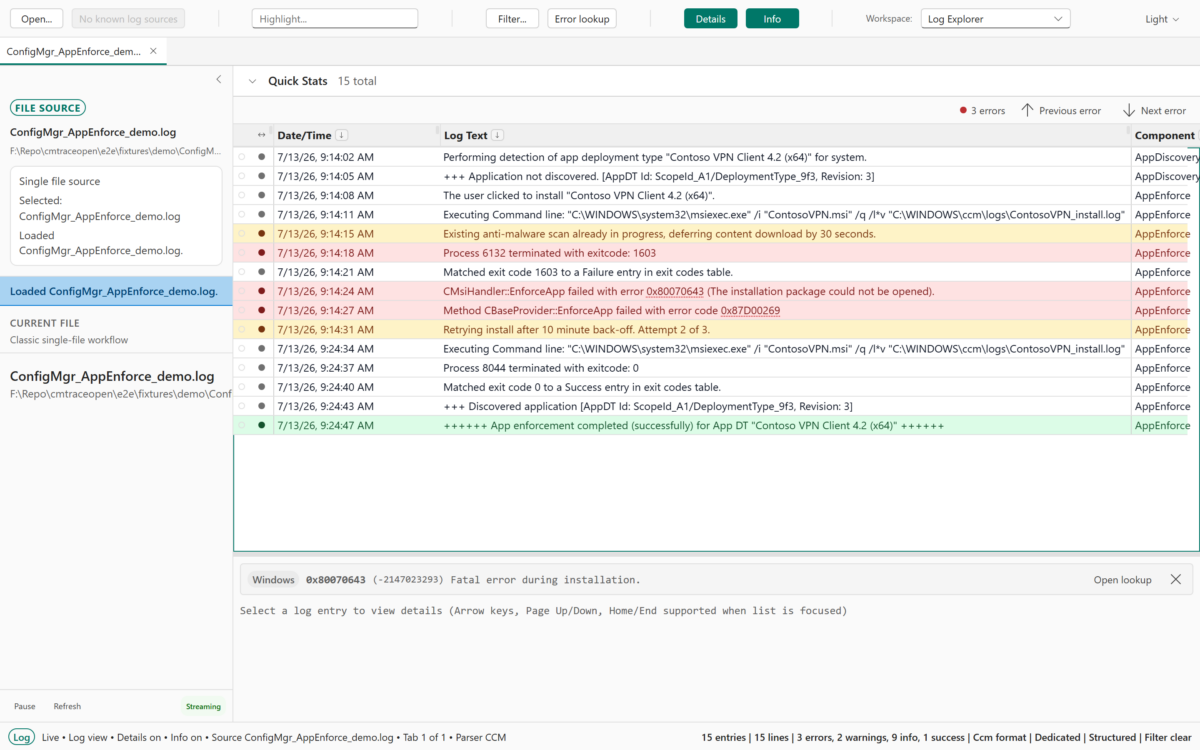Dismiss the error lookup banner
Image resolution: width=1200 pixels, height=750 pixels.
pyautogui.click(x=1176, y=580)
